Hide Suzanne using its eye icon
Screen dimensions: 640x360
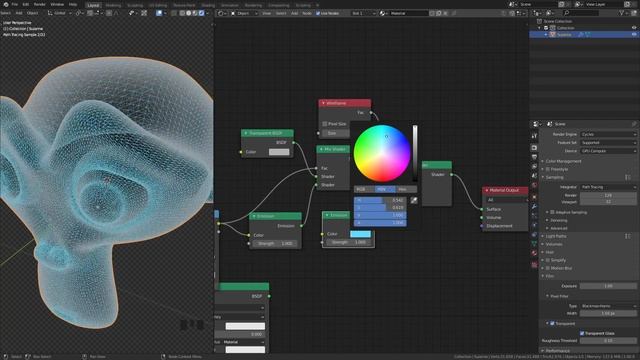[x=634, y=35]
